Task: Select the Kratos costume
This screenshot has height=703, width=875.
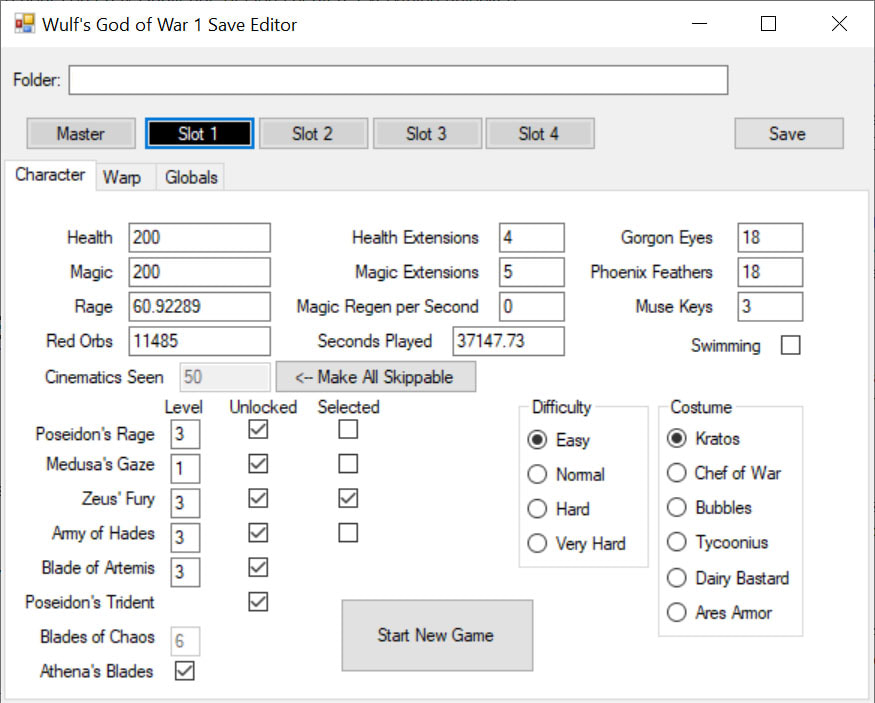Action: tap(704, 439)
